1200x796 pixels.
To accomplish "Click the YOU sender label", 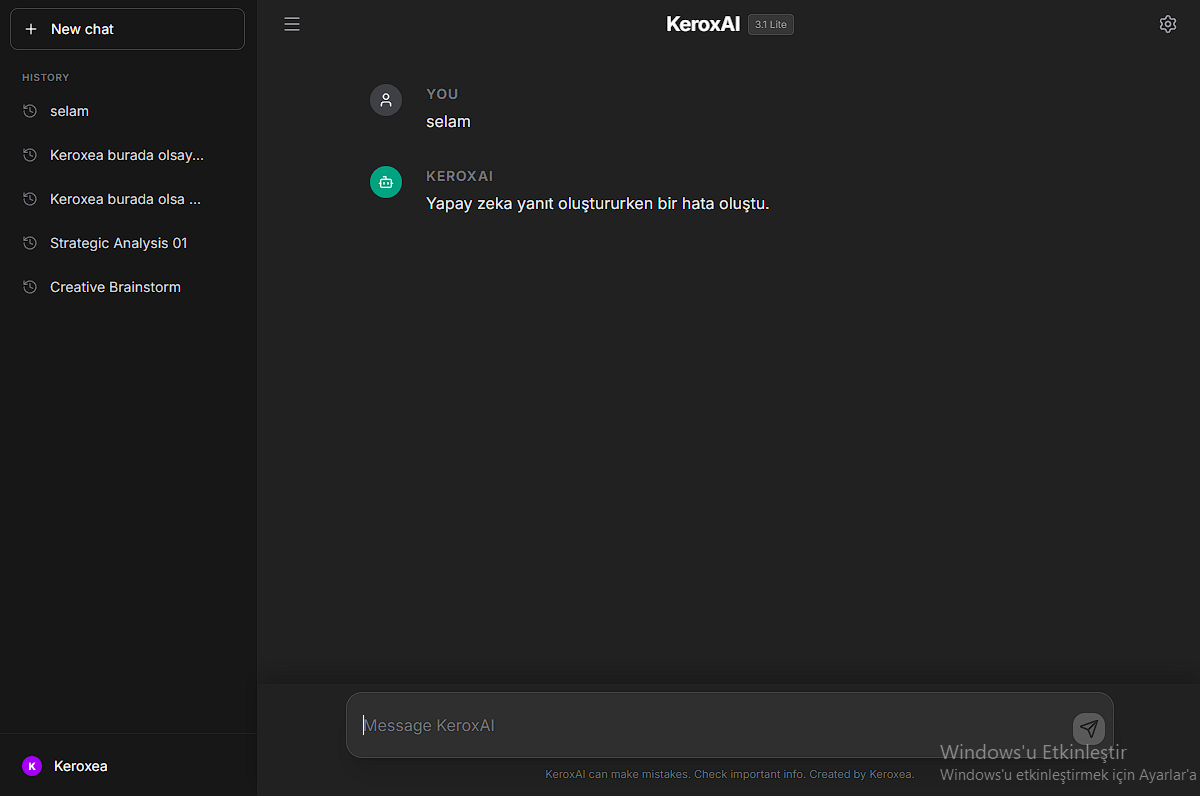I will 442,94.
